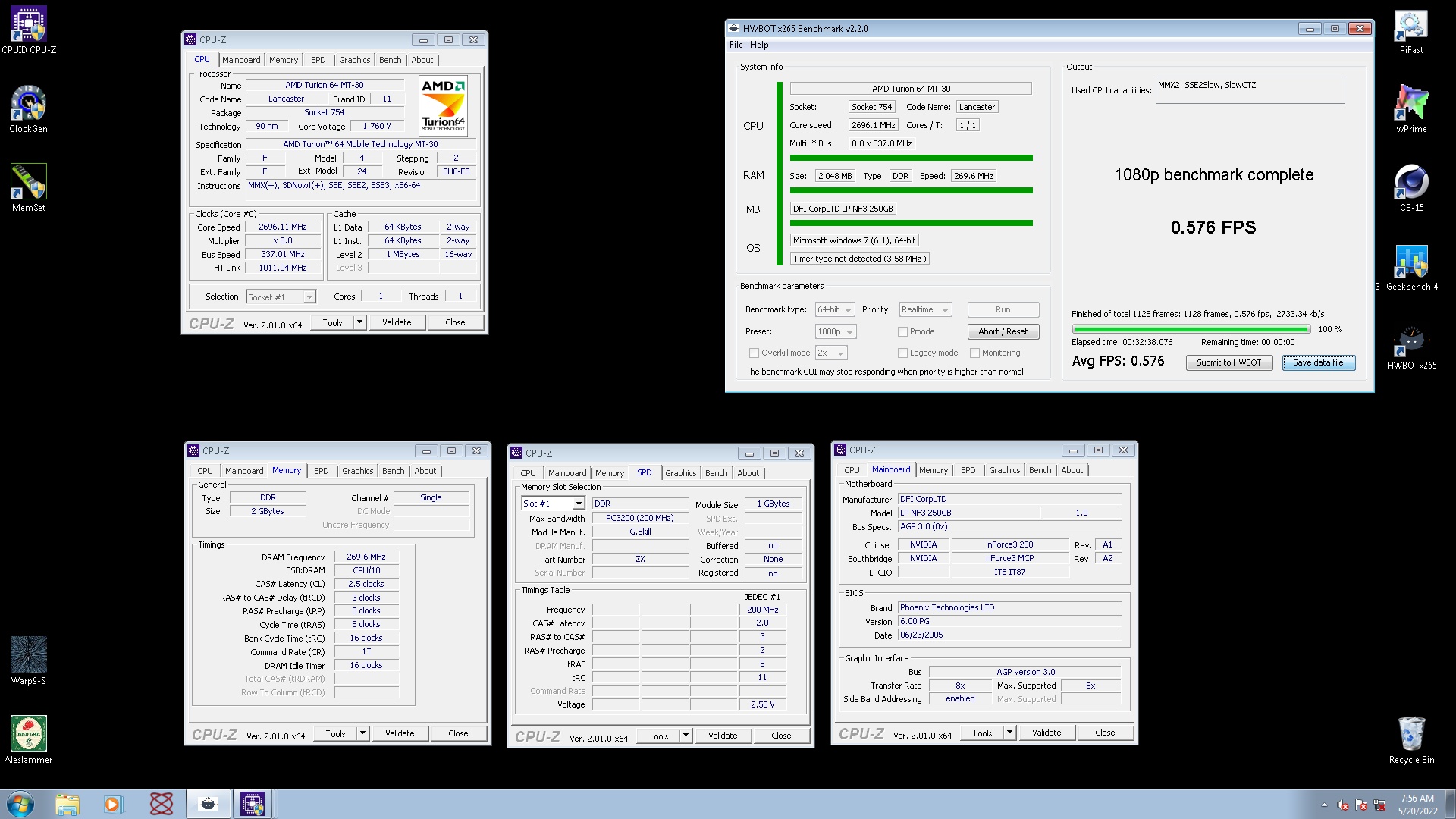This screenshot has width=1456, height=819.
Task: Open the Preset 1080p dropdown
Action: pyautogui.click(x=836, y=331)
